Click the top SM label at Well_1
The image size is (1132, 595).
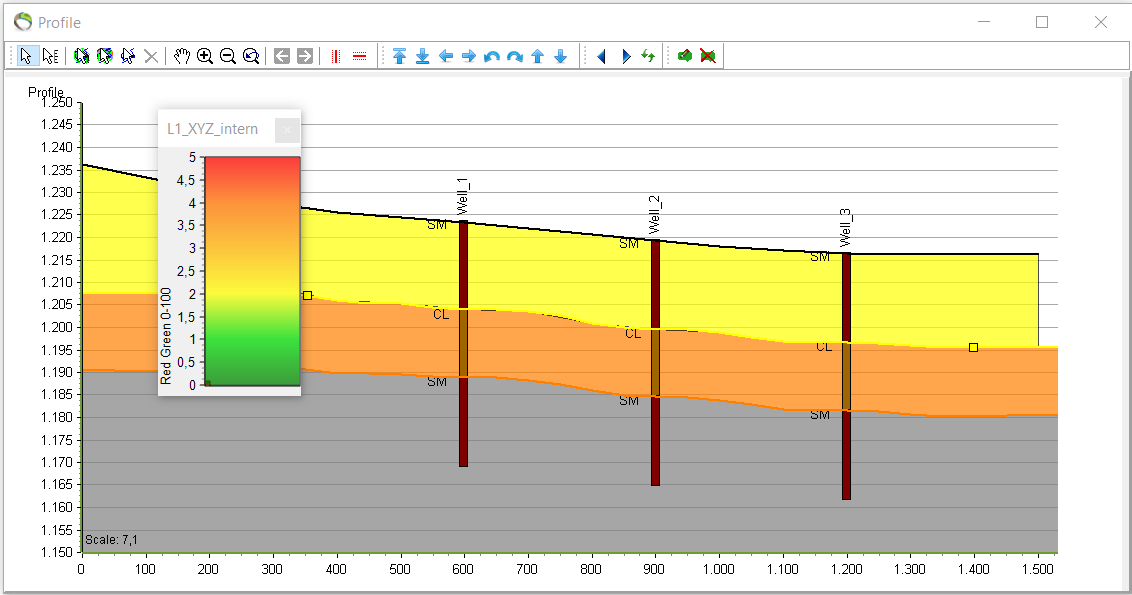[437, 225]
